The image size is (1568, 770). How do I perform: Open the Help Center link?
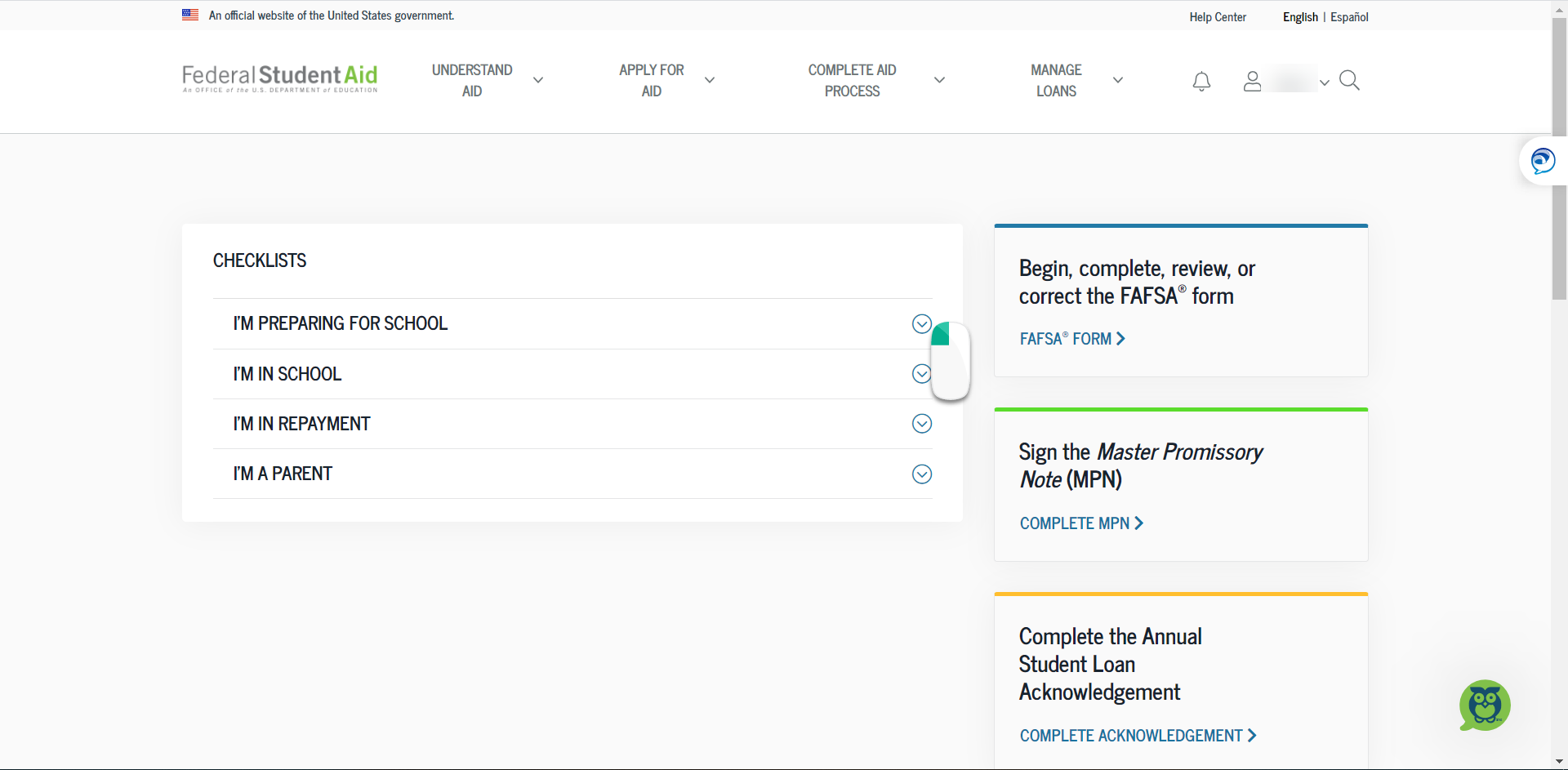coord(1218,17)
